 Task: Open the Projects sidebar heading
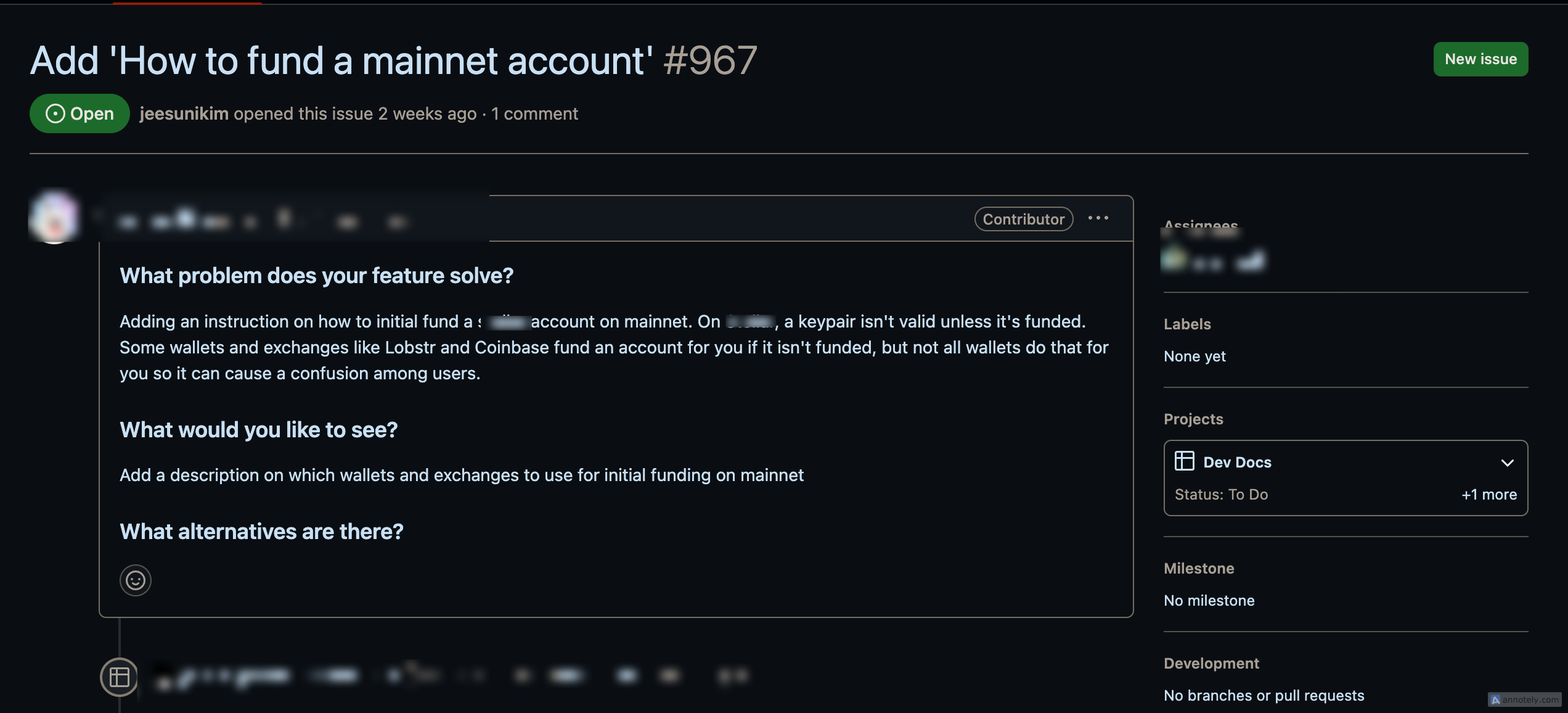[x=1193, y=419]
